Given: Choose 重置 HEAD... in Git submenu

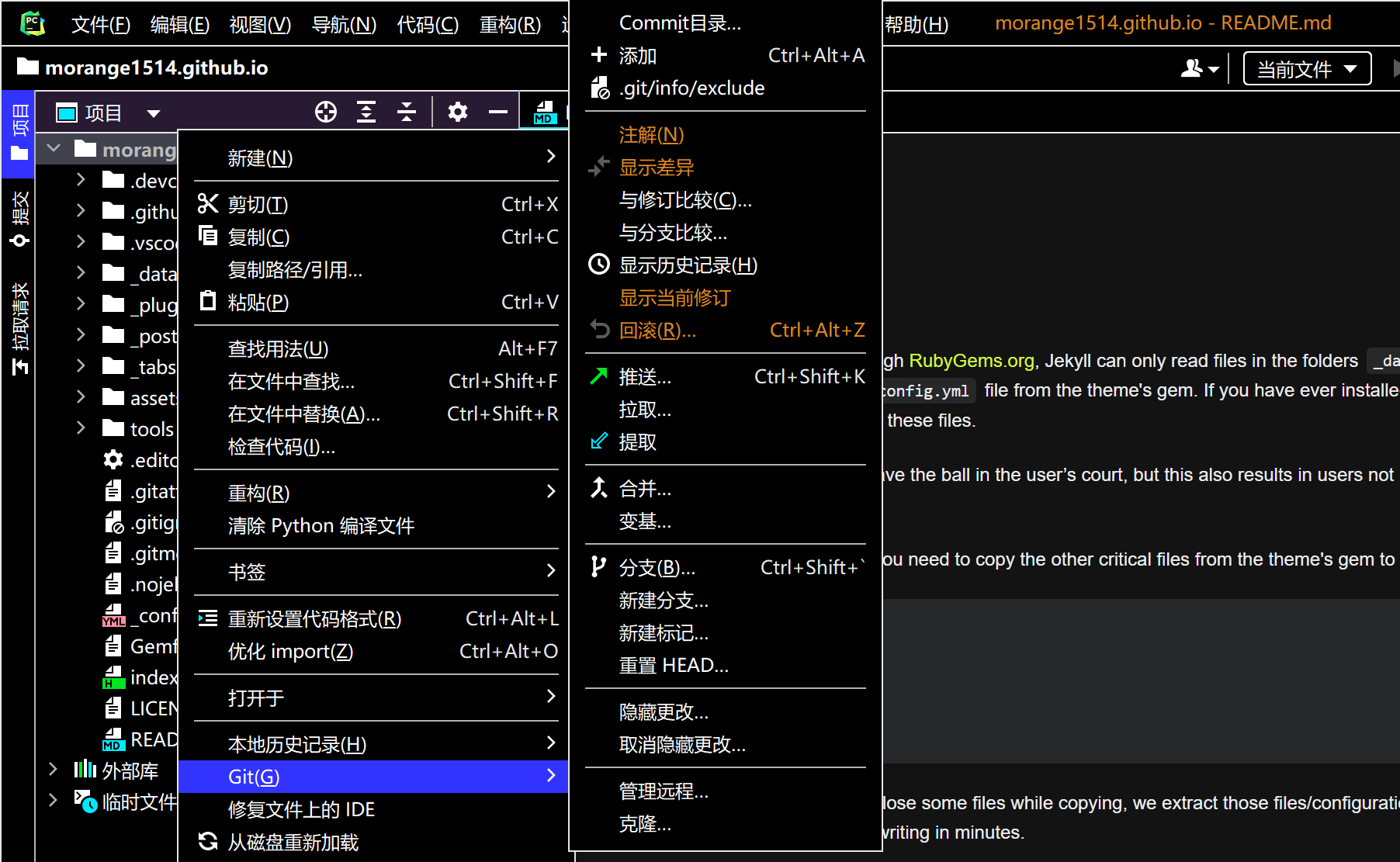Looking at the screenshot, I should (726, 665).
